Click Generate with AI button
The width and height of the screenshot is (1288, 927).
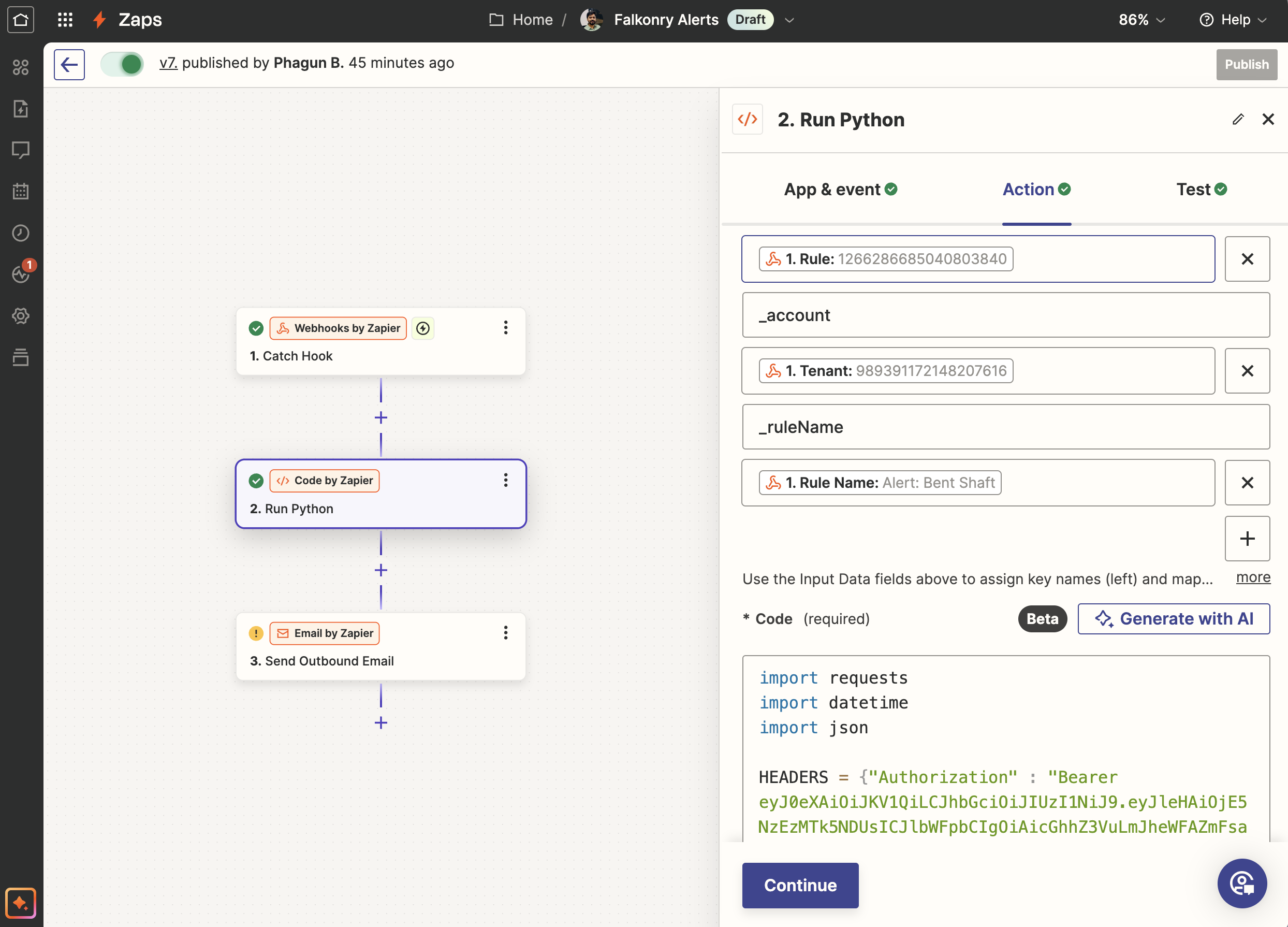tap(1174, 618)
